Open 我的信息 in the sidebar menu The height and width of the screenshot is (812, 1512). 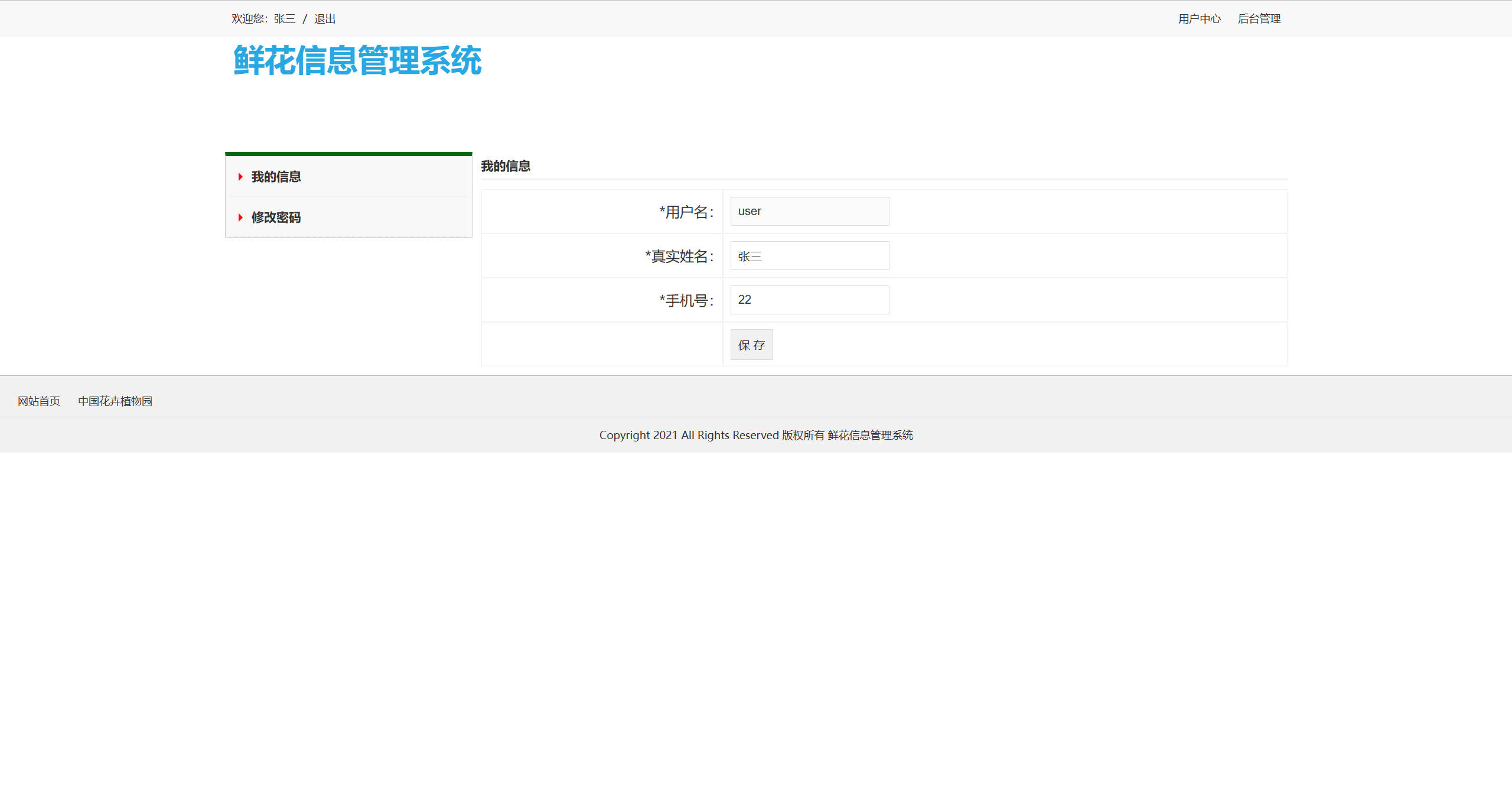click(x=276, y=177)
